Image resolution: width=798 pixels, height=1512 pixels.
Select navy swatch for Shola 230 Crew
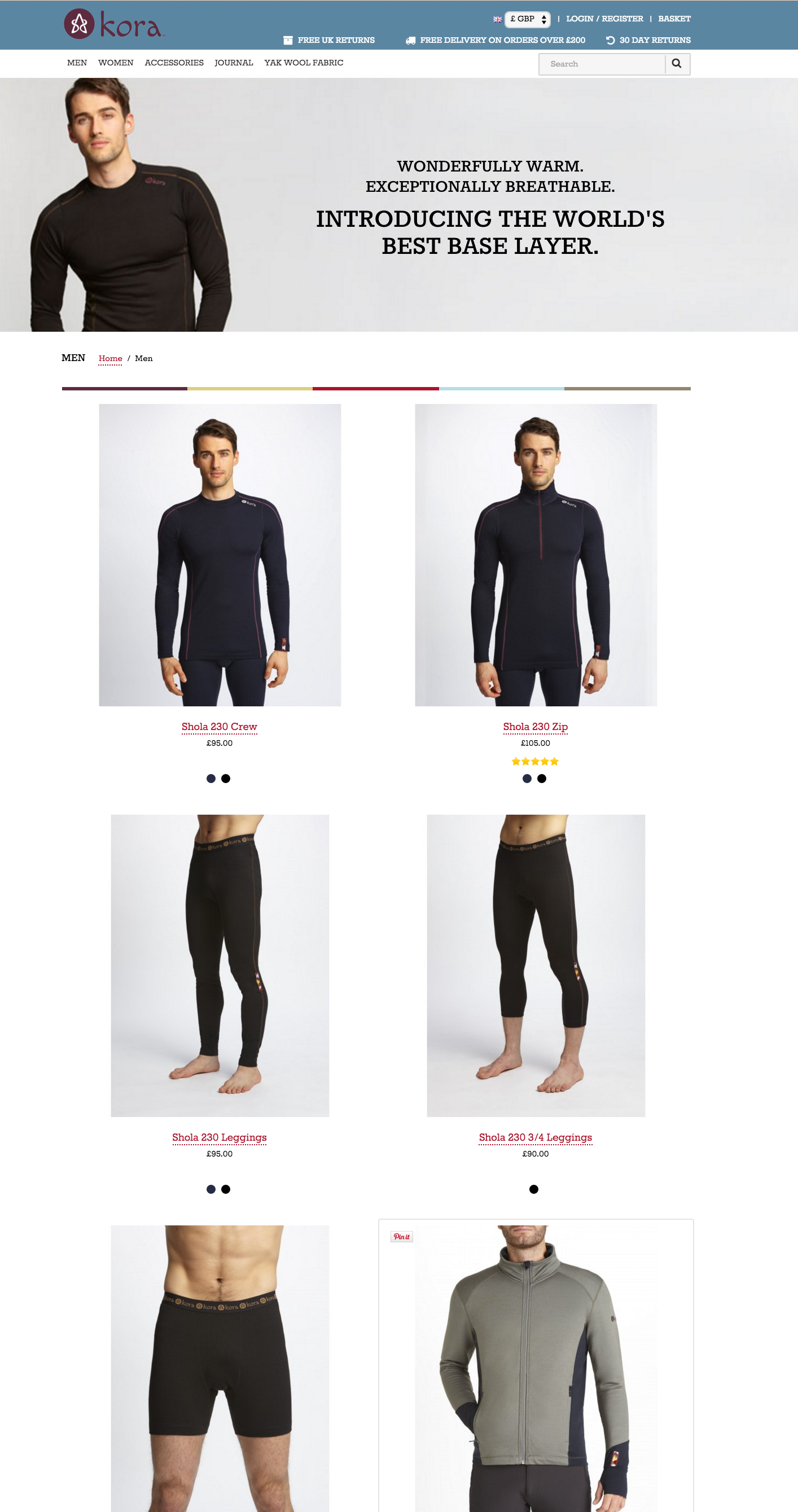(211, 779)
